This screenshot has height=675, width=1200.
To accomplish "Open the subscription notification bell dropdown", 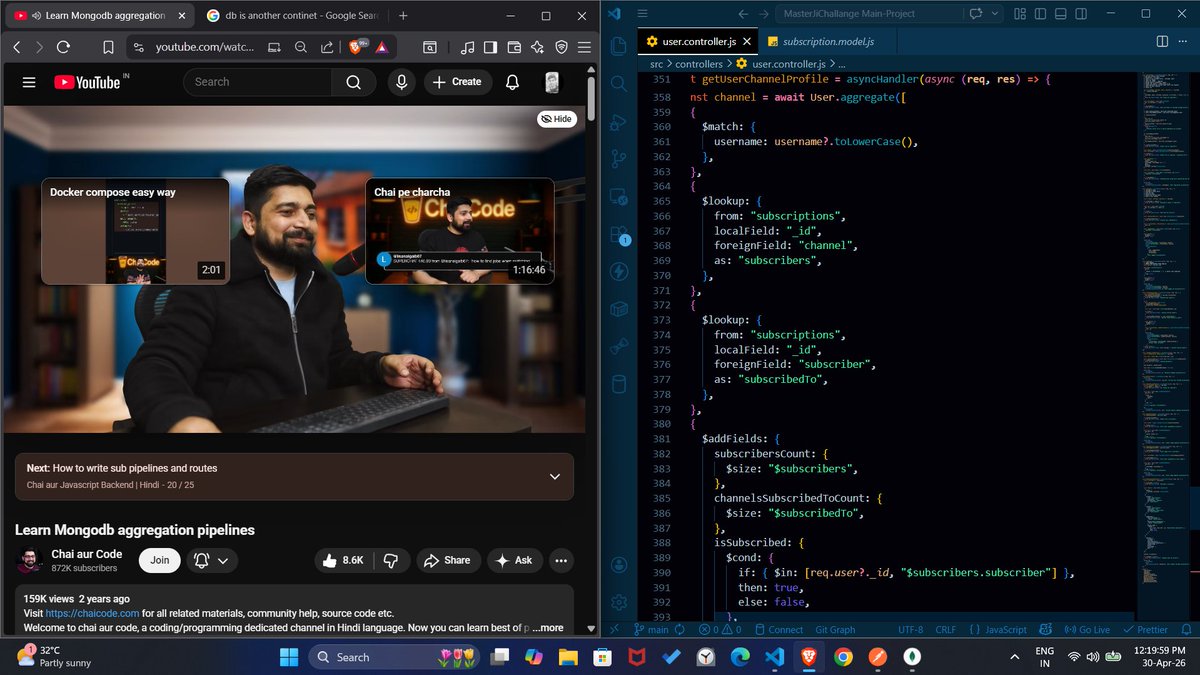I will (213, 560).
